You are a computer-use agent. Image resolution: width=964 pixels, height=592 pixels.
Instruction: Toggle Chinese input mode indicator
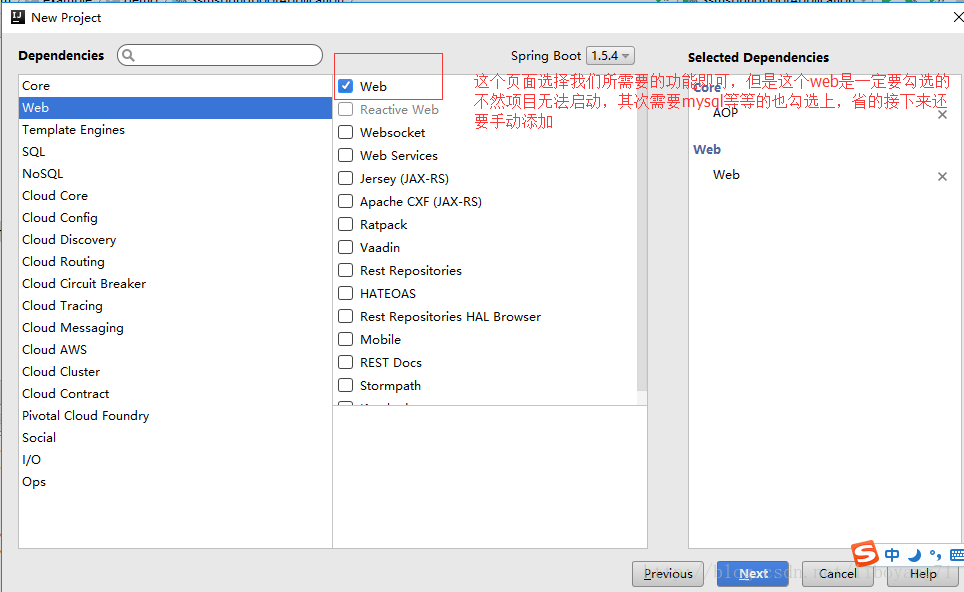pyautogui.click(x=892, y=555)
